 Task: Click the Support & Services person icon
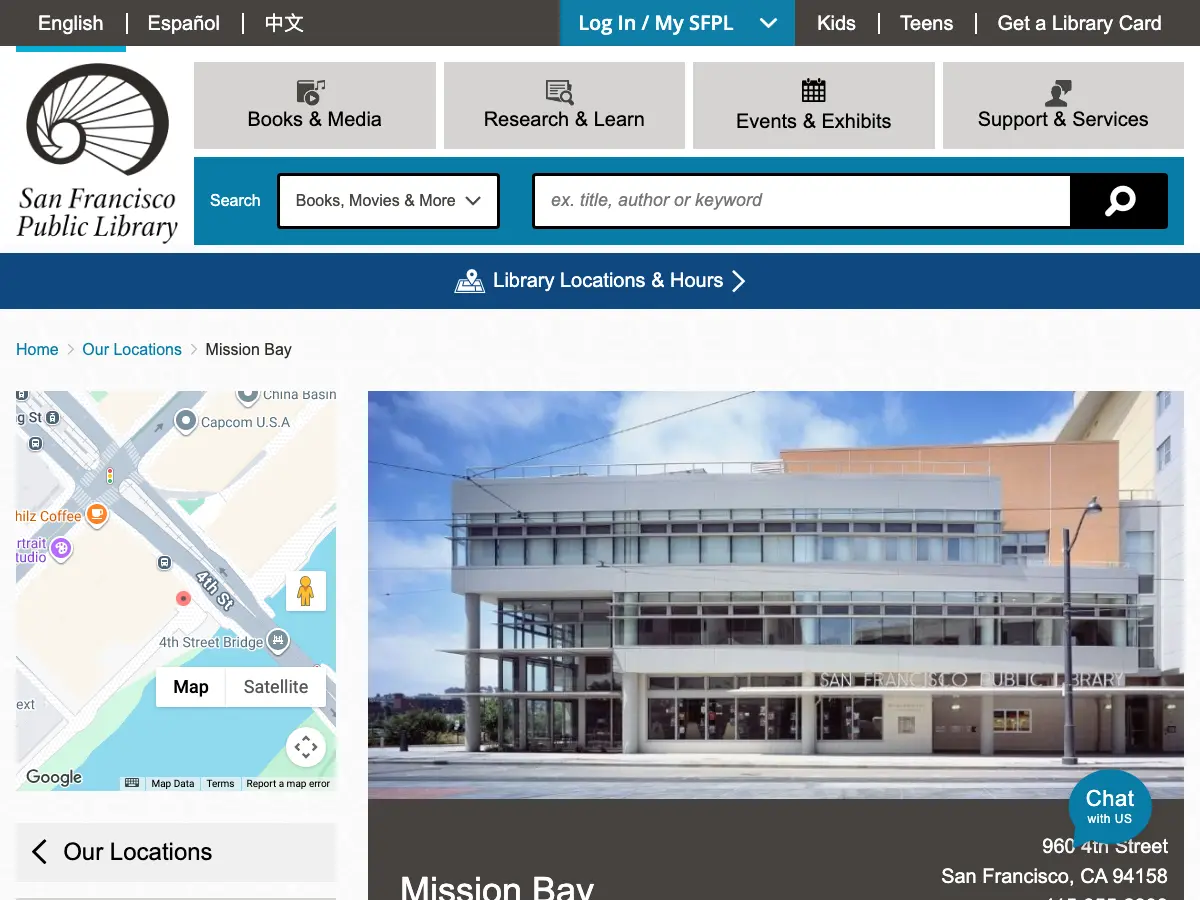pyautogui.click(x=1058, y=93)
